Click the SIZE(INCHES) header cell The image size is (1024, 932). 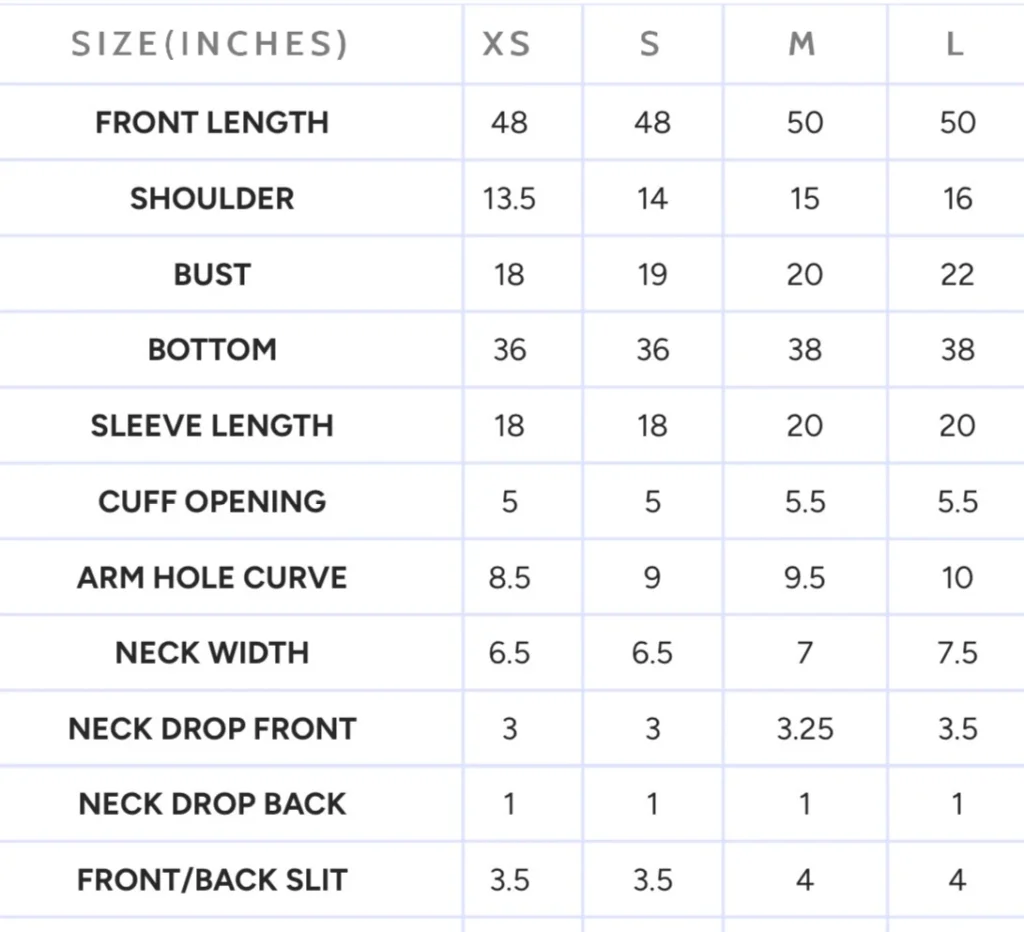209,44
